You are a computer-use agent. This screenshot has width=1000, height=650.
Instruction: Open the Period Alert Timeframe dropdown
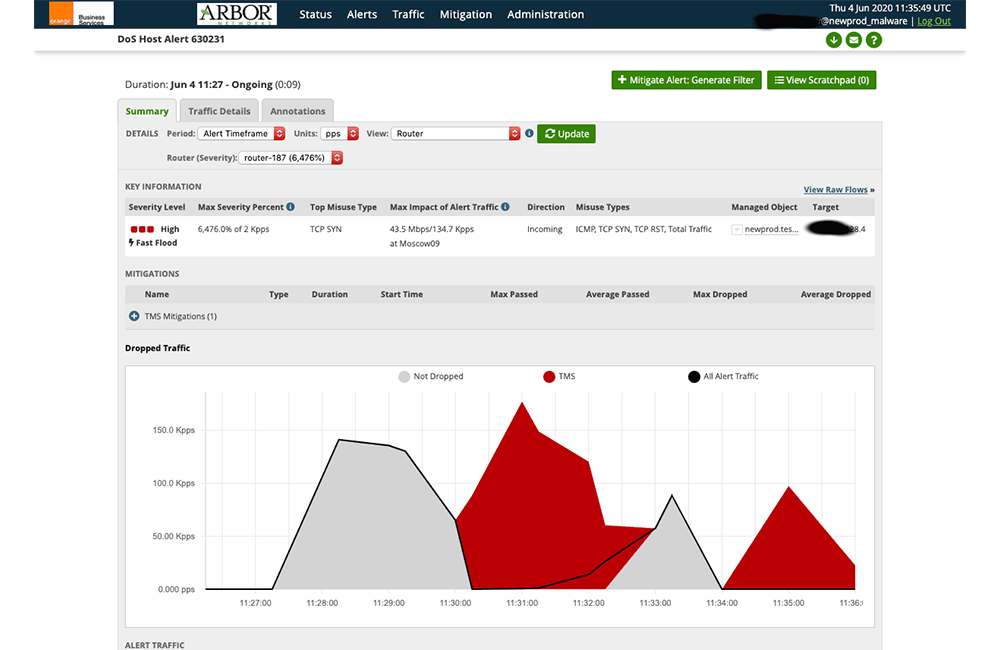coord(241,133)
